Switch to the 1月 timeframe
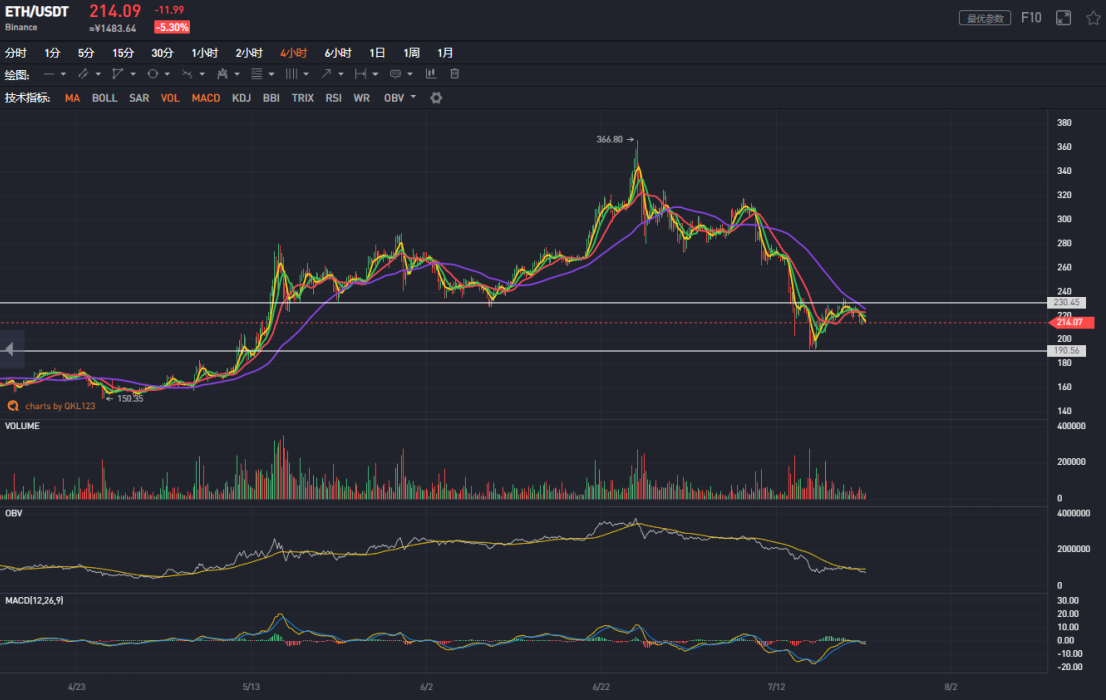This screenshot has width=1106, height=700. click(x=445, y=53)
